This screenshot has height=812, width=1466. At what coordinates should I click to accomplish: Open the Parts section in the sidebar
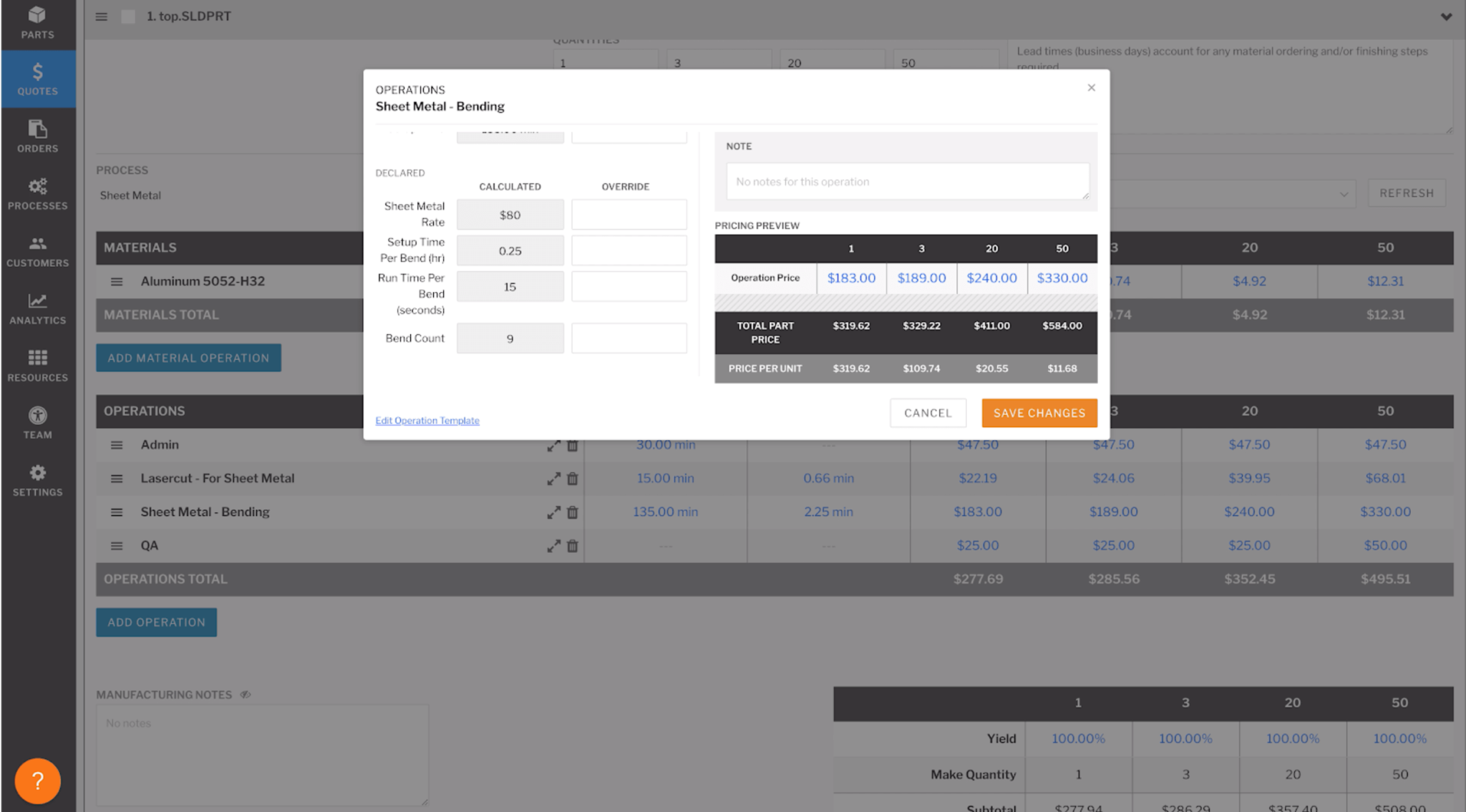click(x=37, y=23)
